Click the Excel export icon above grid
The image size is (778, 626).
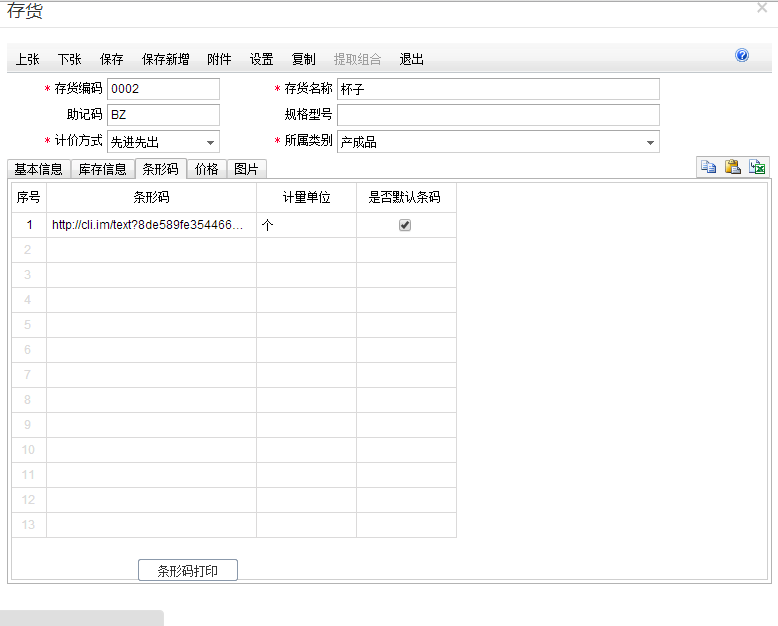[x=758, y=168]
